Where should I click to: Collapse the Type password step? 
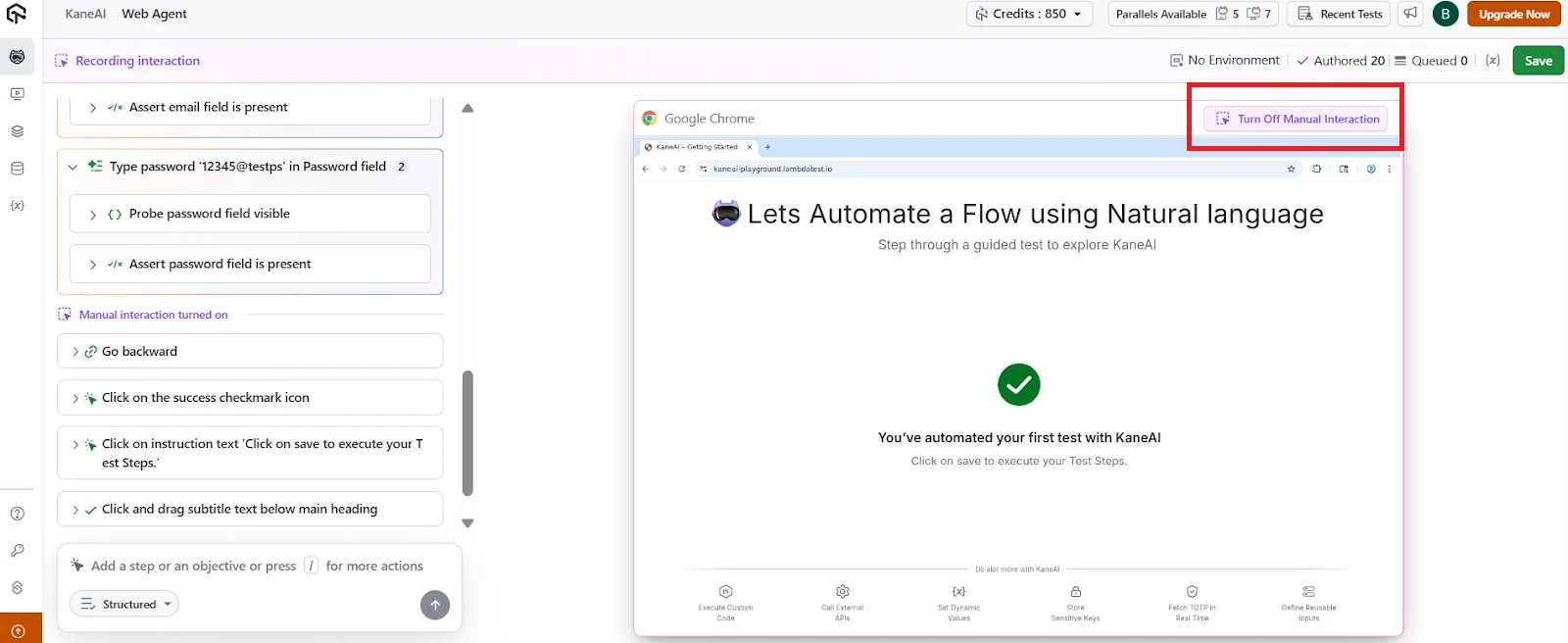point(73,167)
